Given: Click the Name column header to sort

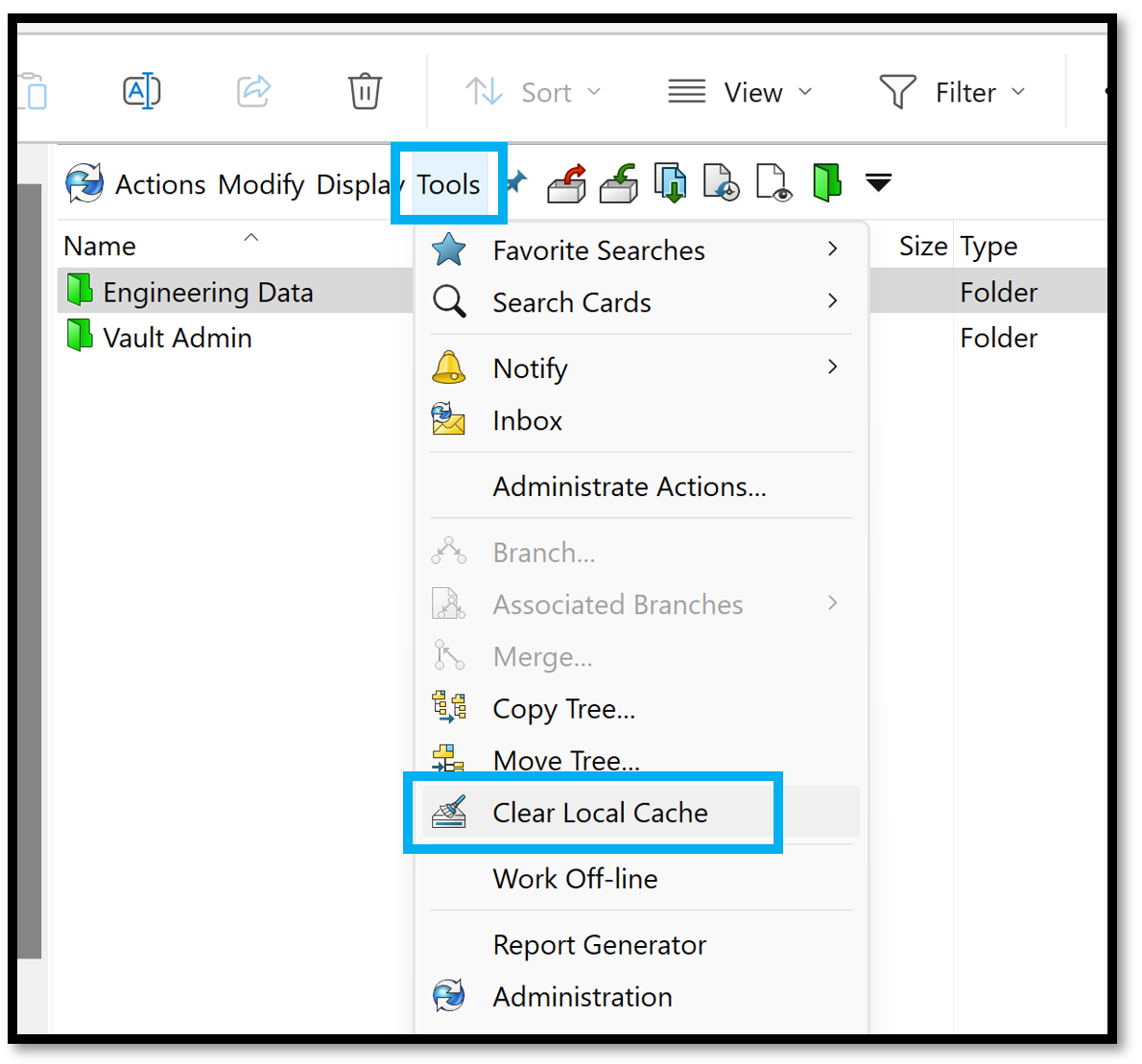Looking at the screenshot, I should tap(99, 246).
